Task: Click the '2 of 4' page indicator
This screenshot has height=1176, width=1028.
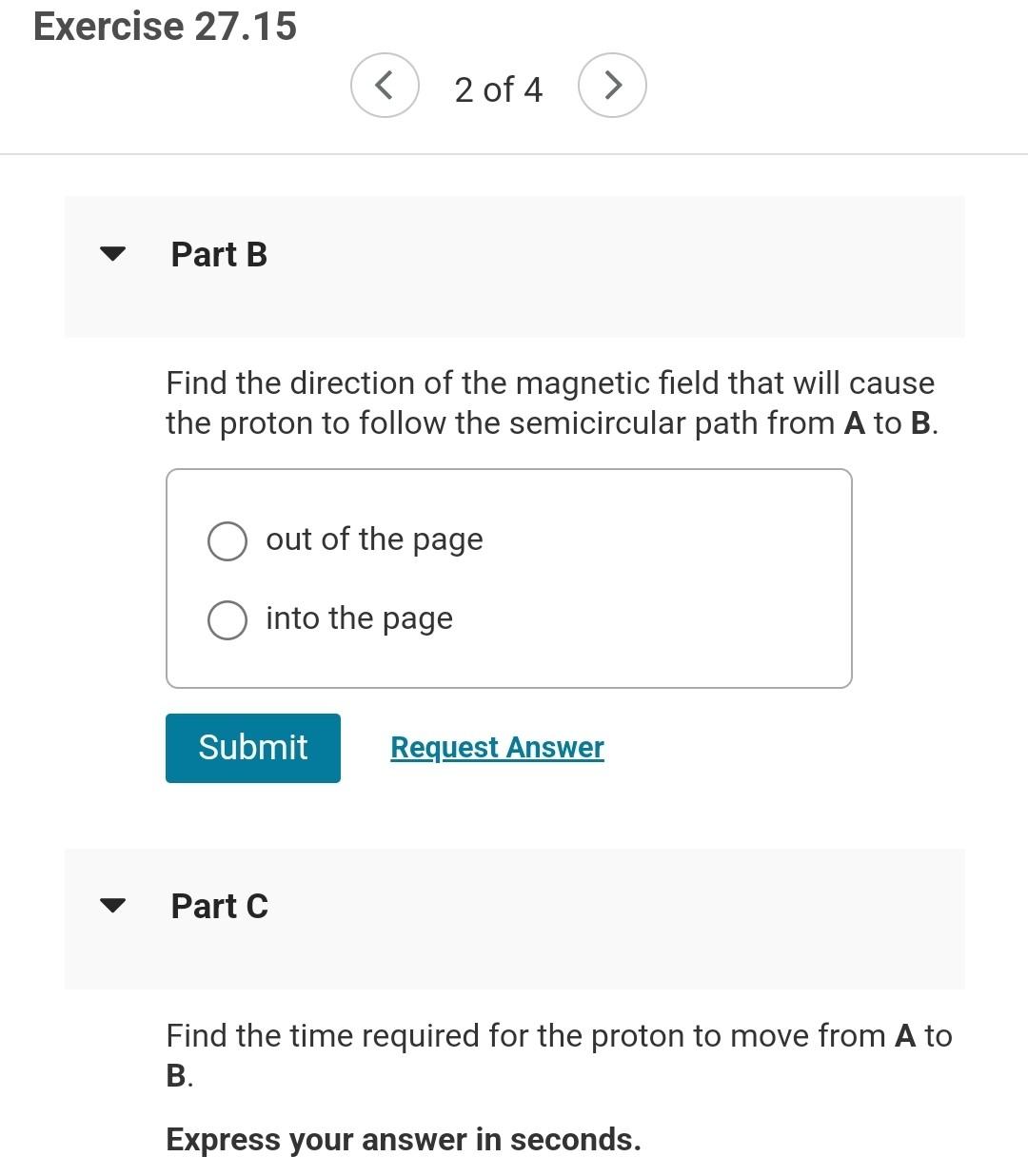Action: (x=498, y=88)
